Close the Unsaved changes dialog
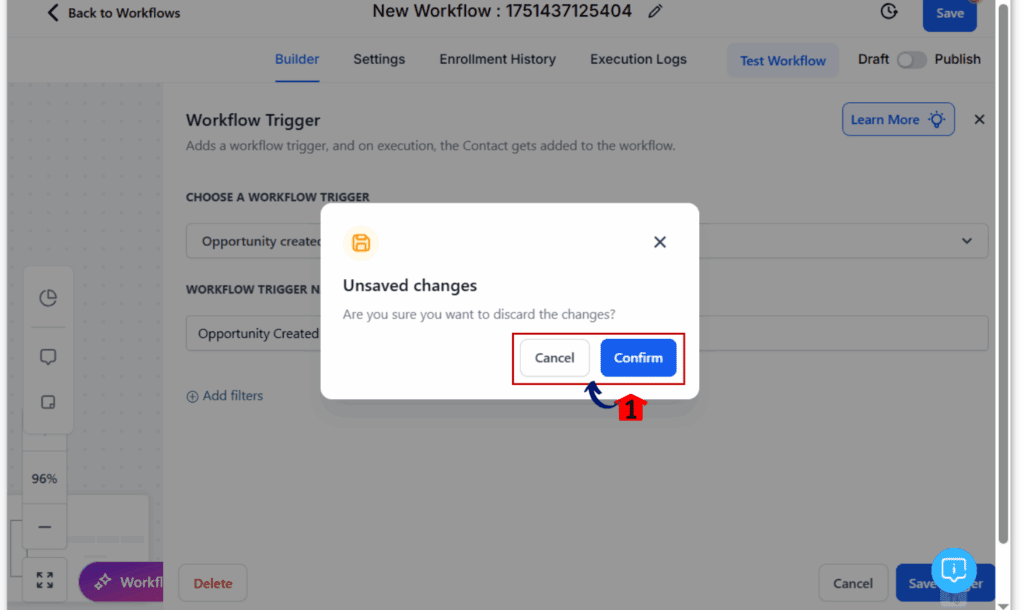The width and height of the screenshot is (1024, 610). (x=660, y=242)
